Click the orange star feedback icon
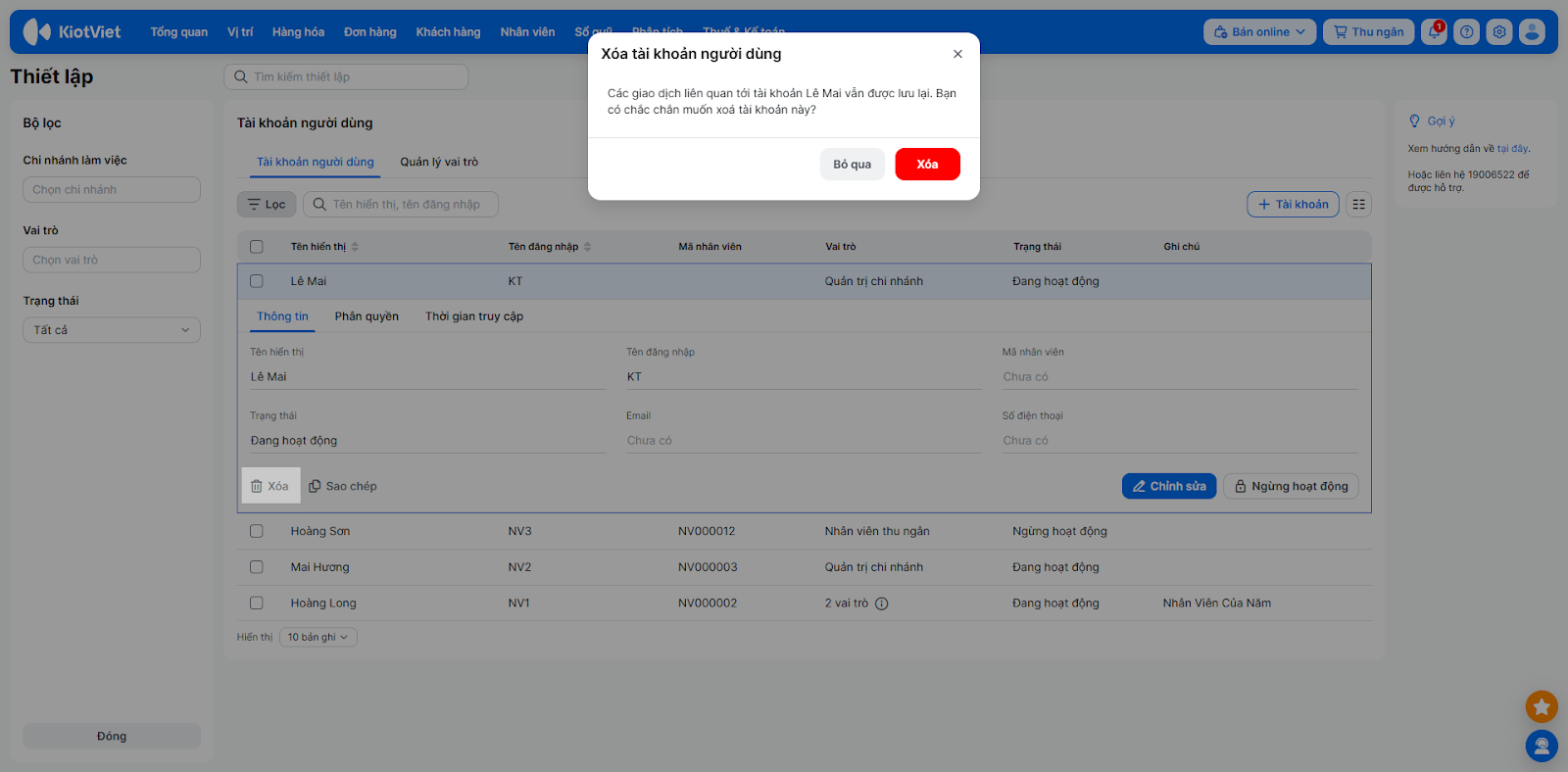 (1541, 706)
